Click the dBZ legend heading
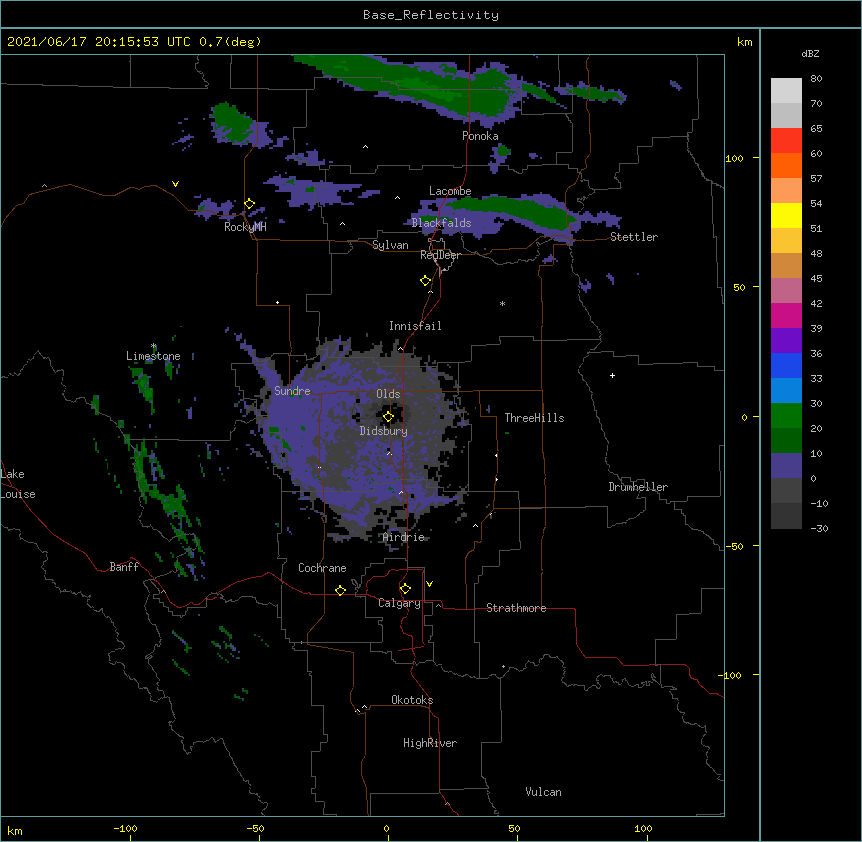 point(810,53)
